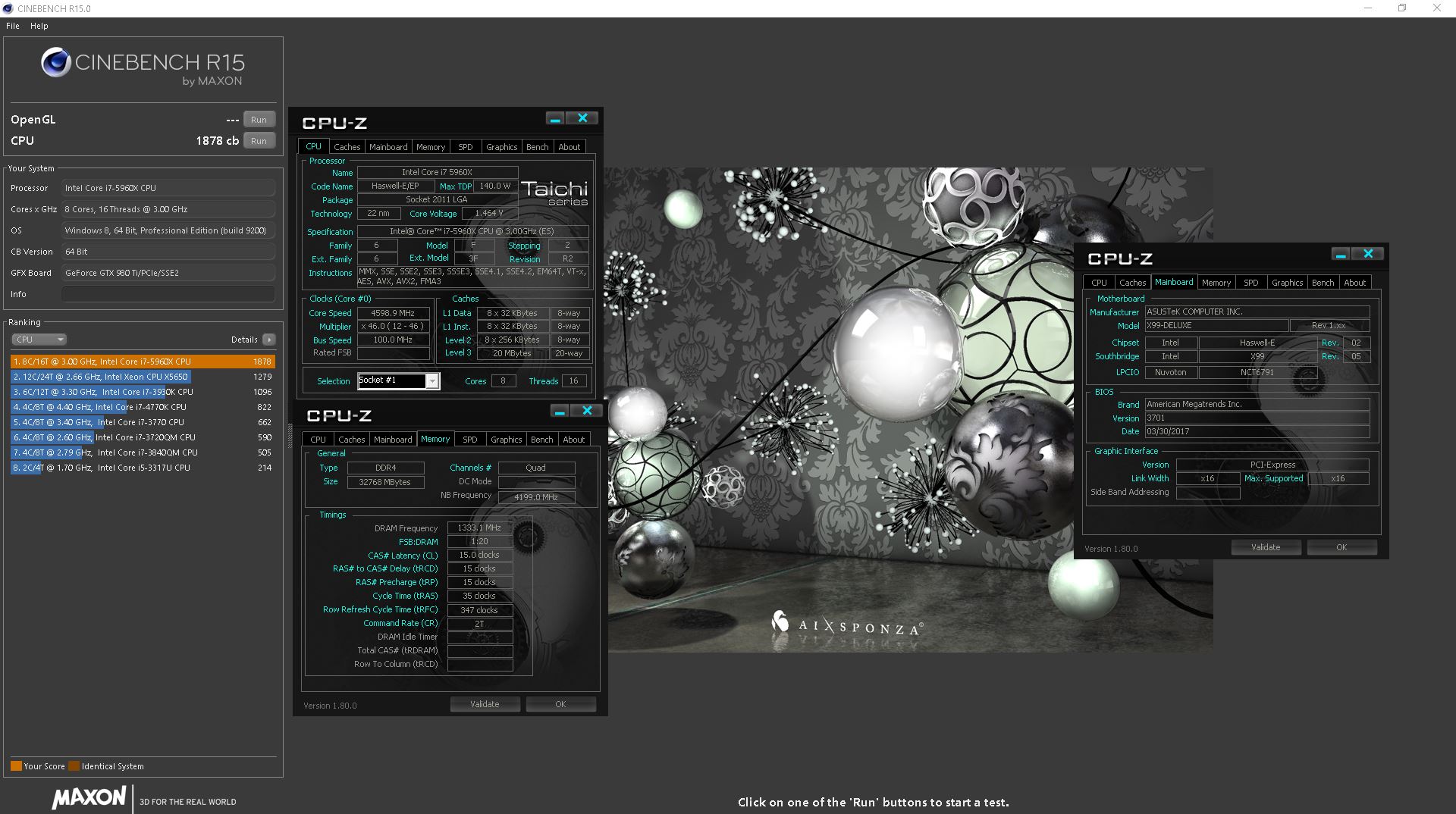1456x814 pixels.
Task: Click the Processor field Intel Core i7-5960X CPU
Action: pyautogui.click(x=168, y=188)
